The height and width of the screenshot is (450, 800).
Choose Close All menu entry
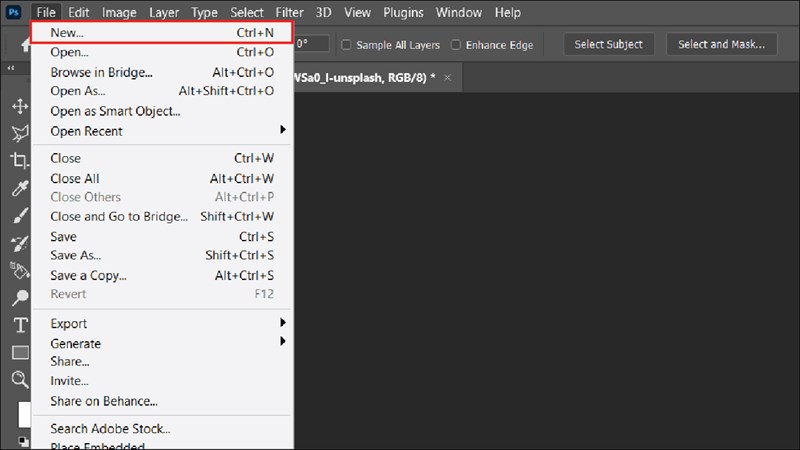162,179
